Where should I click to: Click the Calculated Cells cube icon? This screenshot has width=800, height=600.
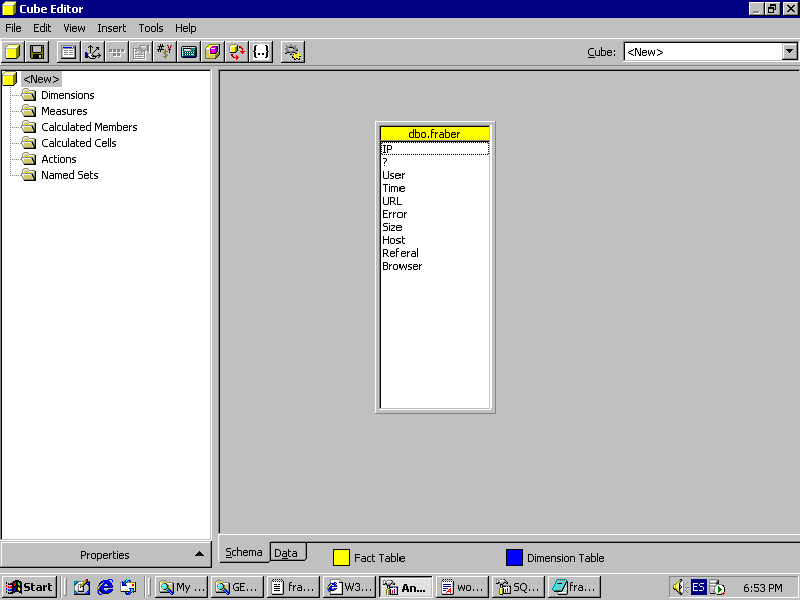pyautogui.click(x=213, y=51)
